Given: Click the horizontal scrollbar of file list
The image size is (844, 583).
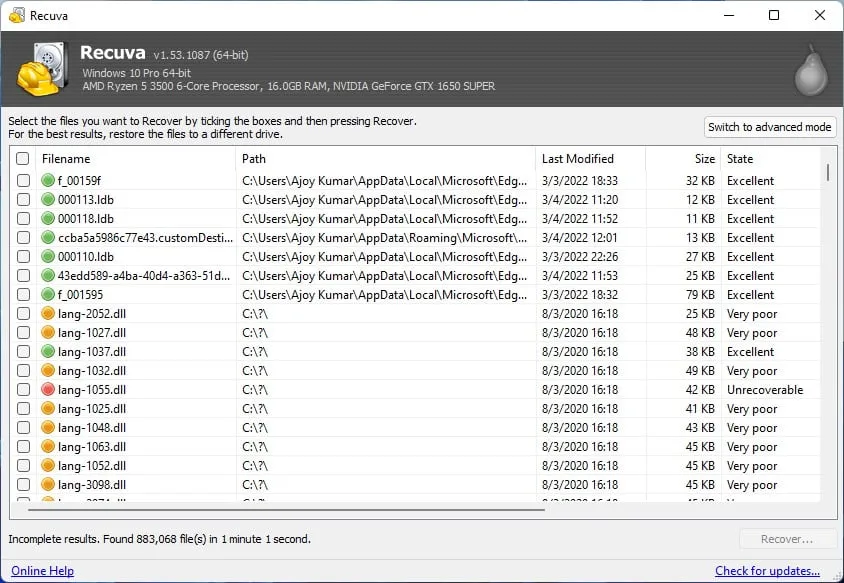Looking at the screenshot, I should click(285, 509).
